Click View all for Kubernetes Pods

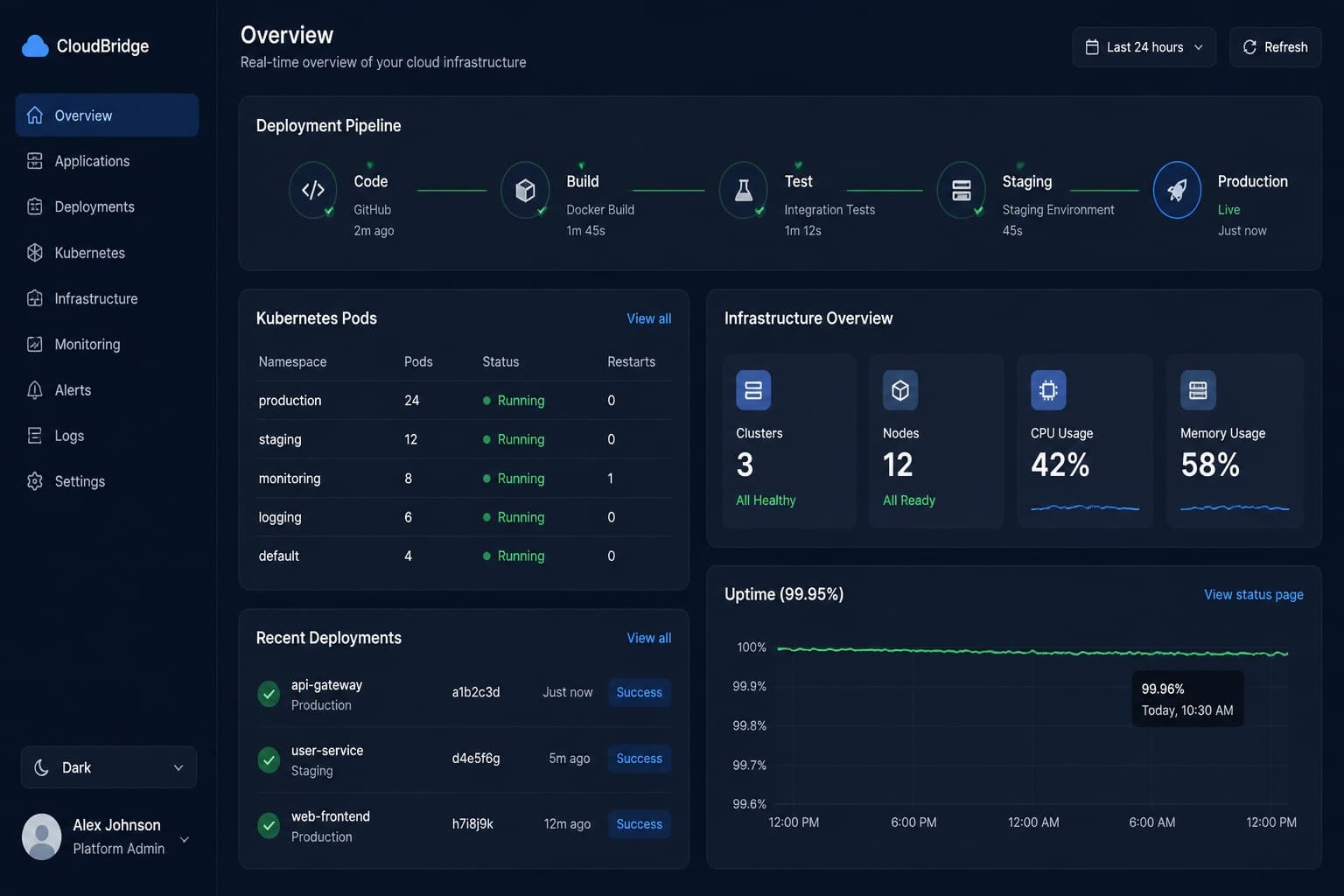click(648, 318)
